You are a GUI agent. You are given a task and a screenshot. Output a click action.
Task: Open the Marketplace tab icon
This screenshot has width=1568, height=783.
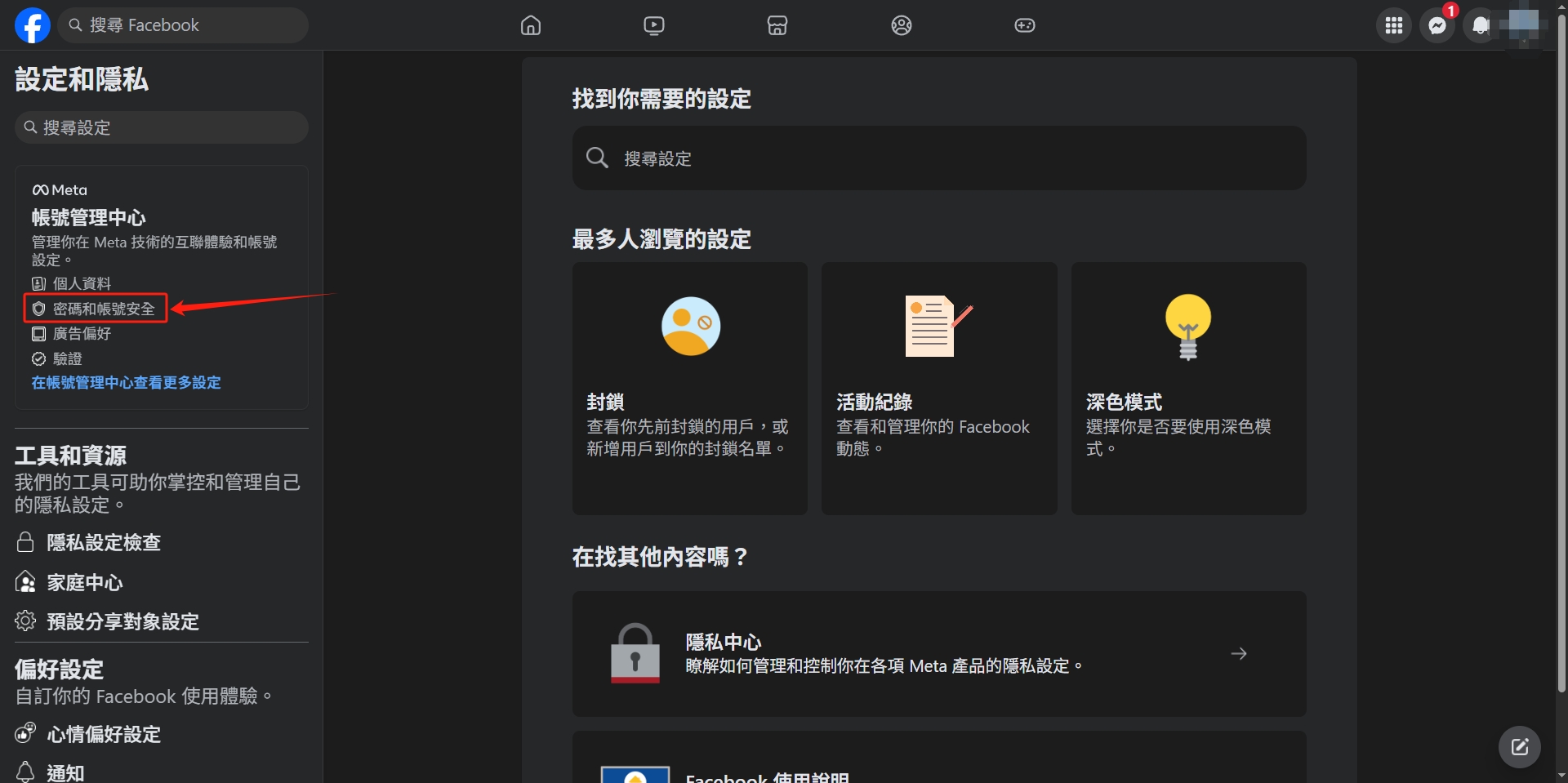click(777, 25)
